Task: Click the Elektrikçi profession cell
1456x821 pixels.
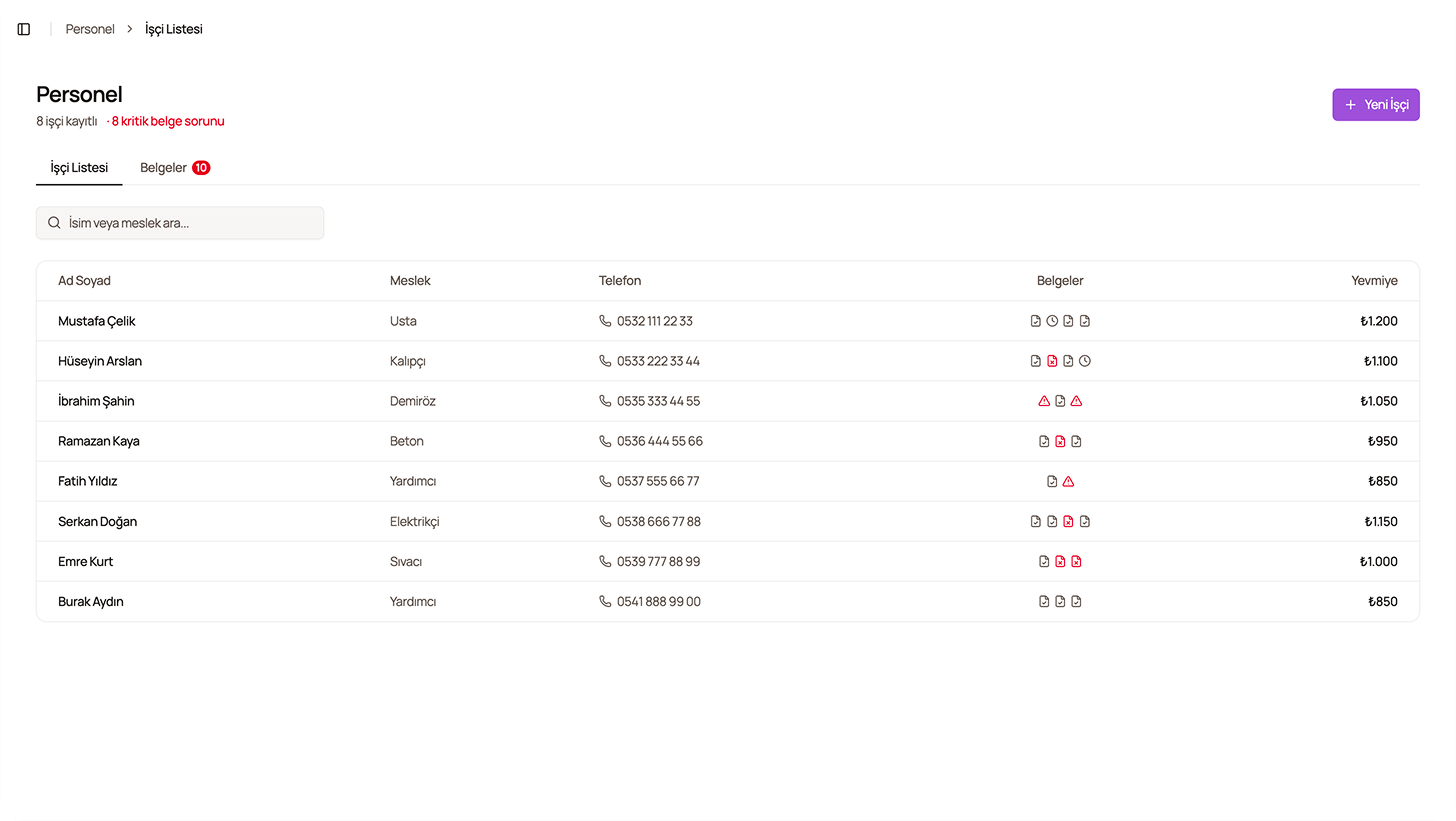Action: pos(415,521)
